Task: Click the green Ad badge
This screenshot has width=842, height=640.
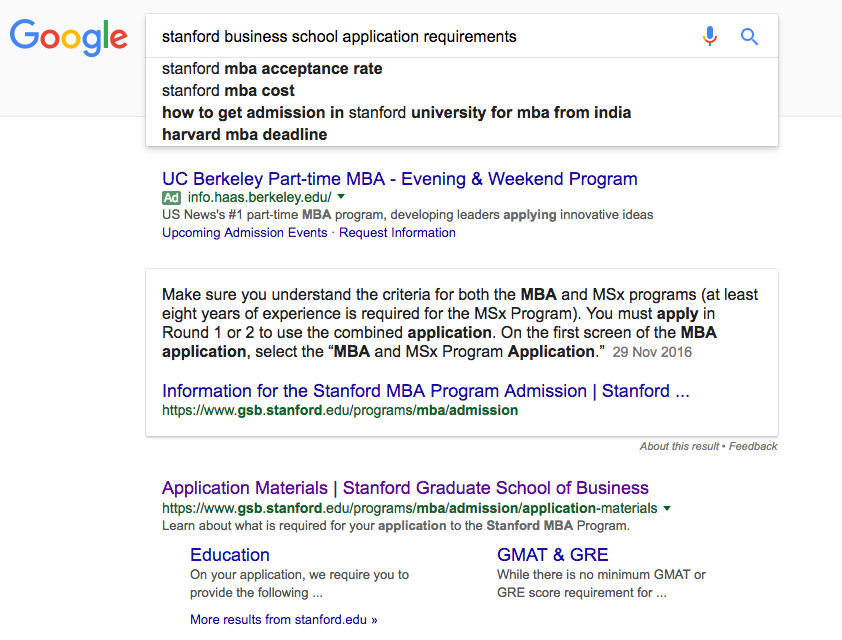Action: [172, 198]
